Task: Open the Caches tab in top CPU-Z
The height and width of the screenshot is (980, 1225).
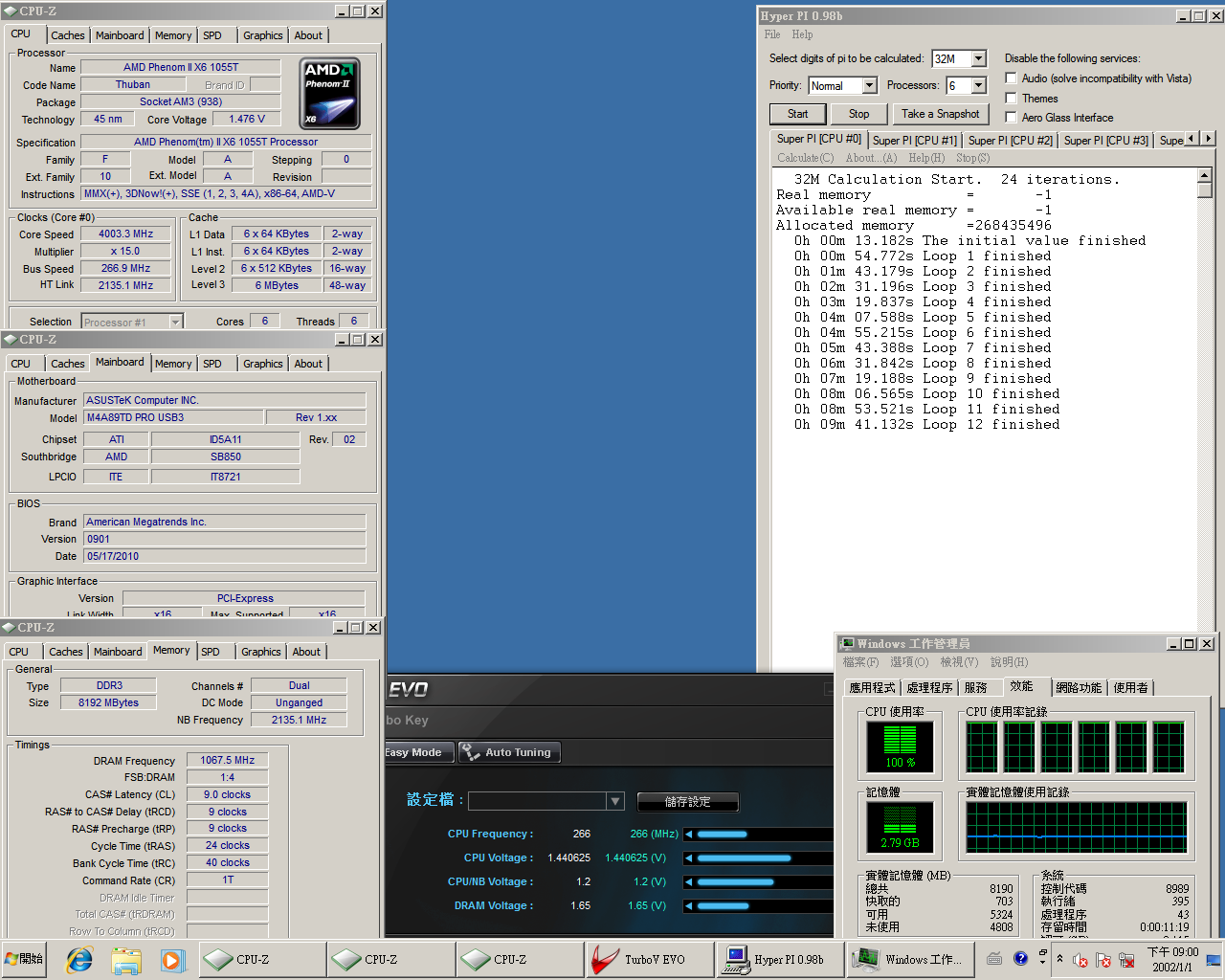Action: coord(68,35)
